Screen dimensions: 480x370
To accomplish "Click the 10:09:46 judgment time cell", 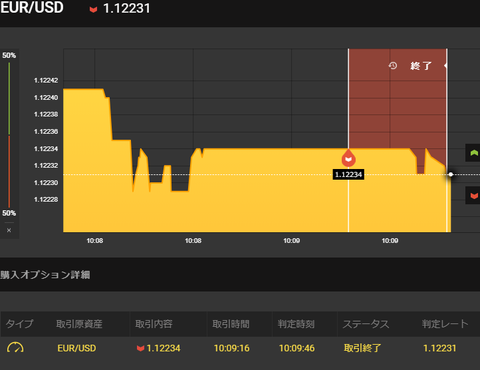I will [297, 348].
